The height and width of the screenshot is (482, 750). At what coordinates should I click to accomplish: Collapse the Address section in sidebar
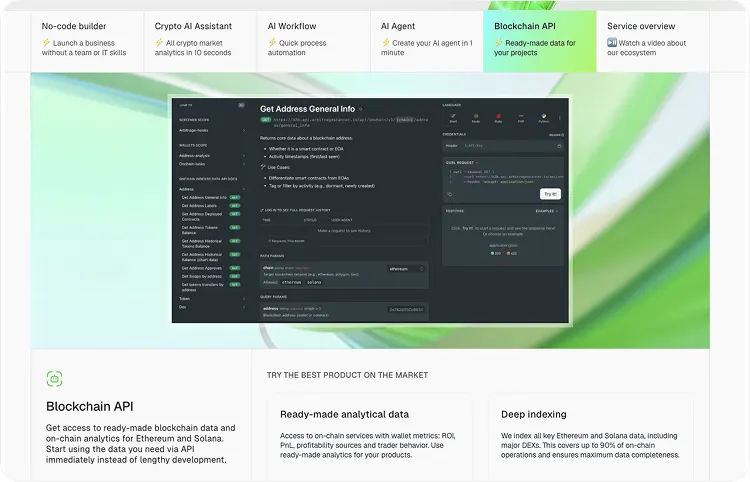[x=212, y=189]
